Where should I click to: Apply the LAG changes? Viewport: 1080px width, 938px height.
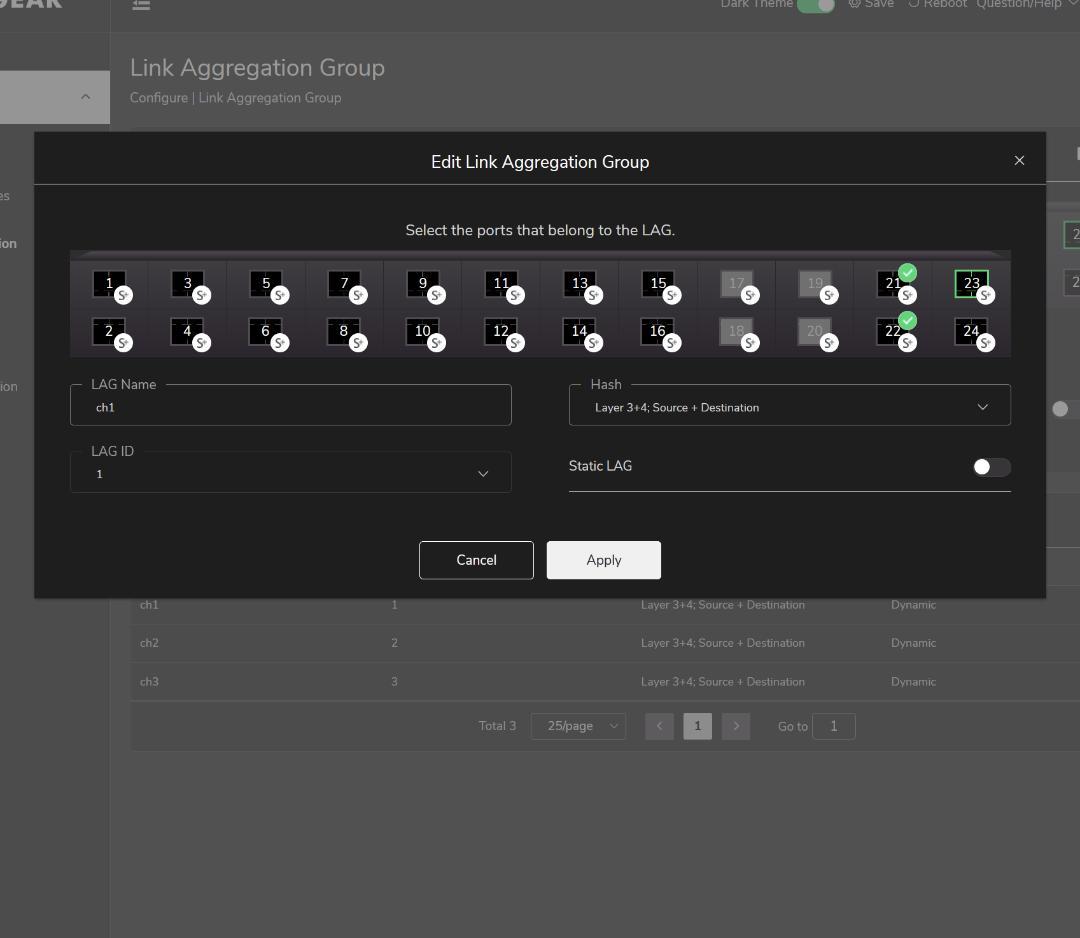pyautogui.click(x=603, y=560)
